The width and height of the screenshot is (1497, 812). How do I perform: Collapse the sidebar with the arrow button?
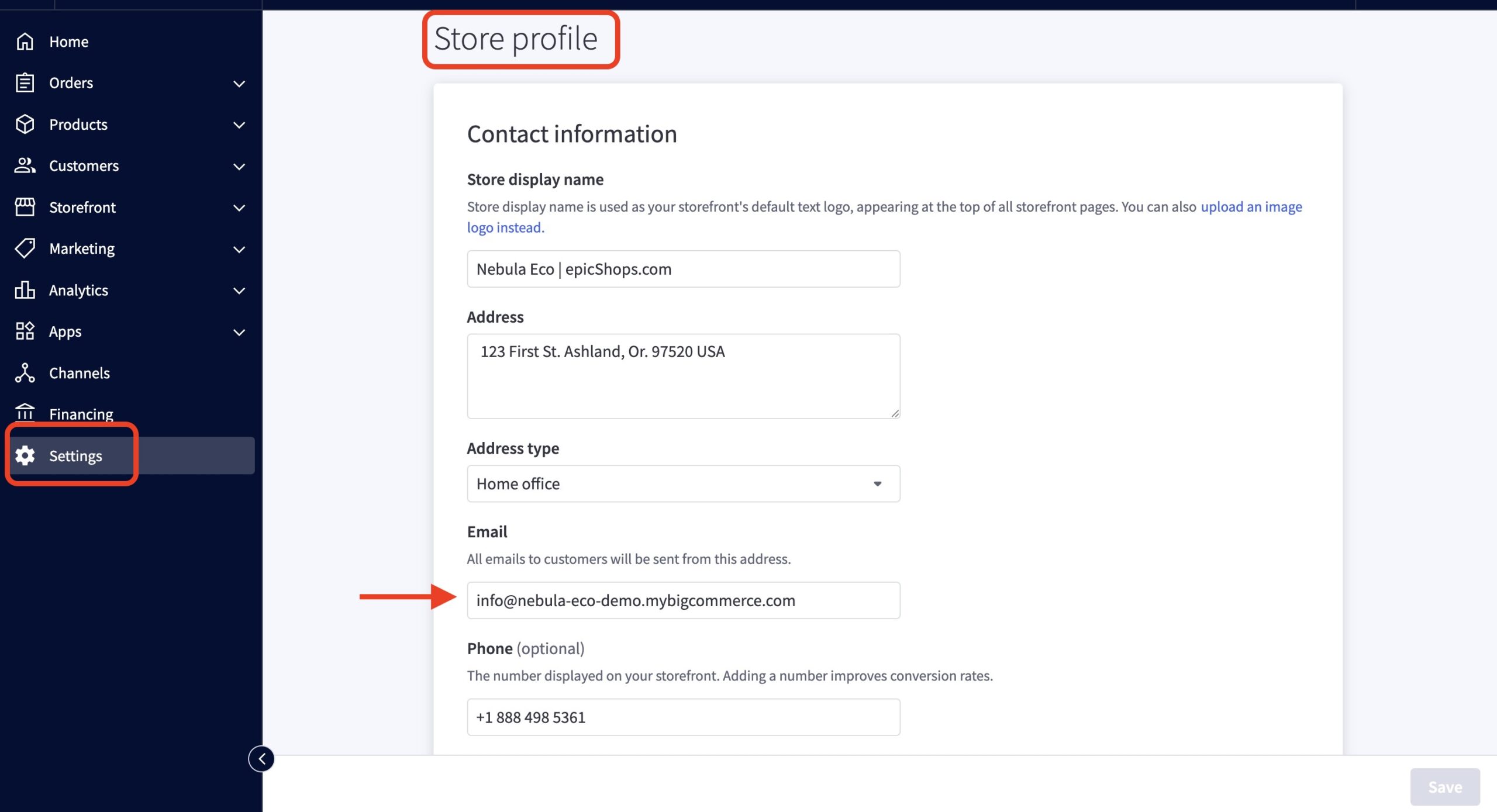(261, 759)
